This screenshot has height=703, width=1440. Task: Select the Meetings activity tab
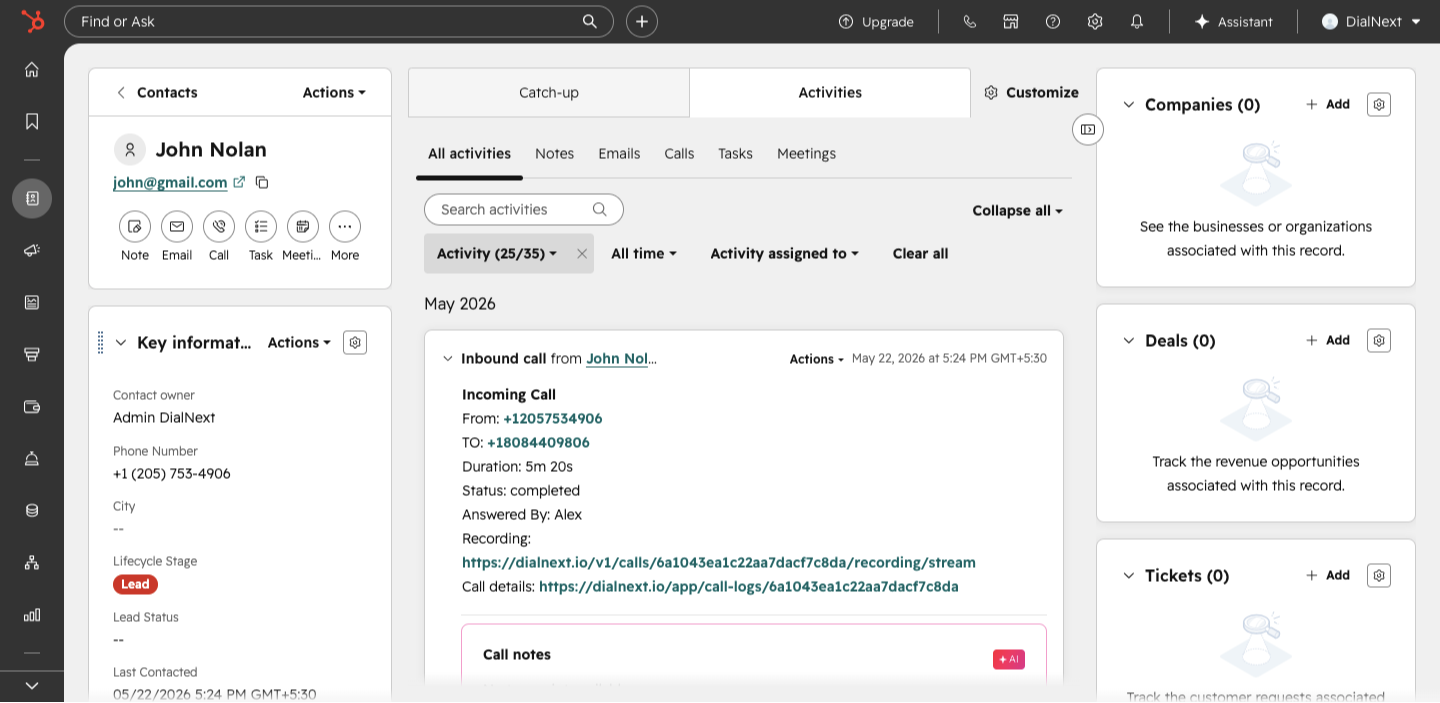(806, 153)
